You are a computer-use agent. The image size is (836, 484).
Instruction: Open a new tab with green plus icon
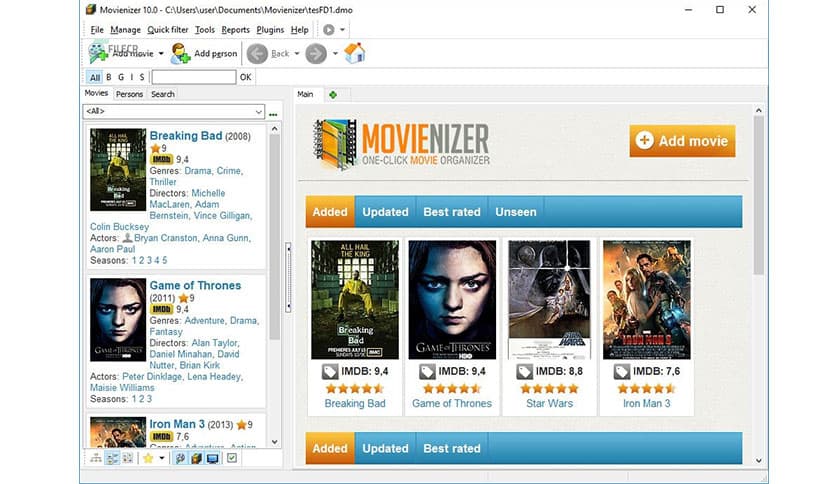coord(333,94)
